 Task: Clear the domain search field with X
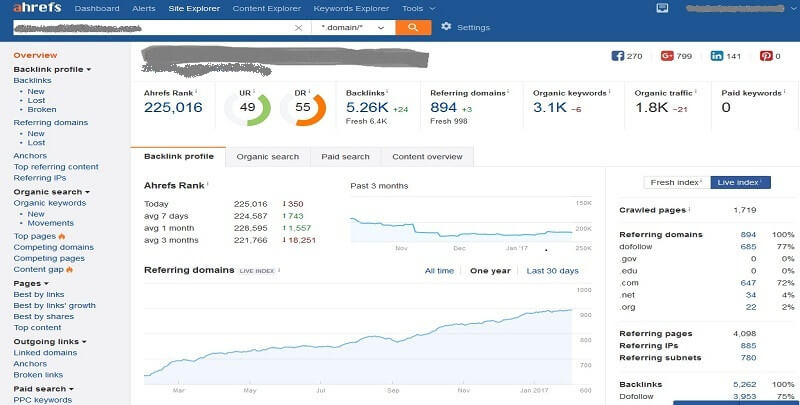pos(299,28)
